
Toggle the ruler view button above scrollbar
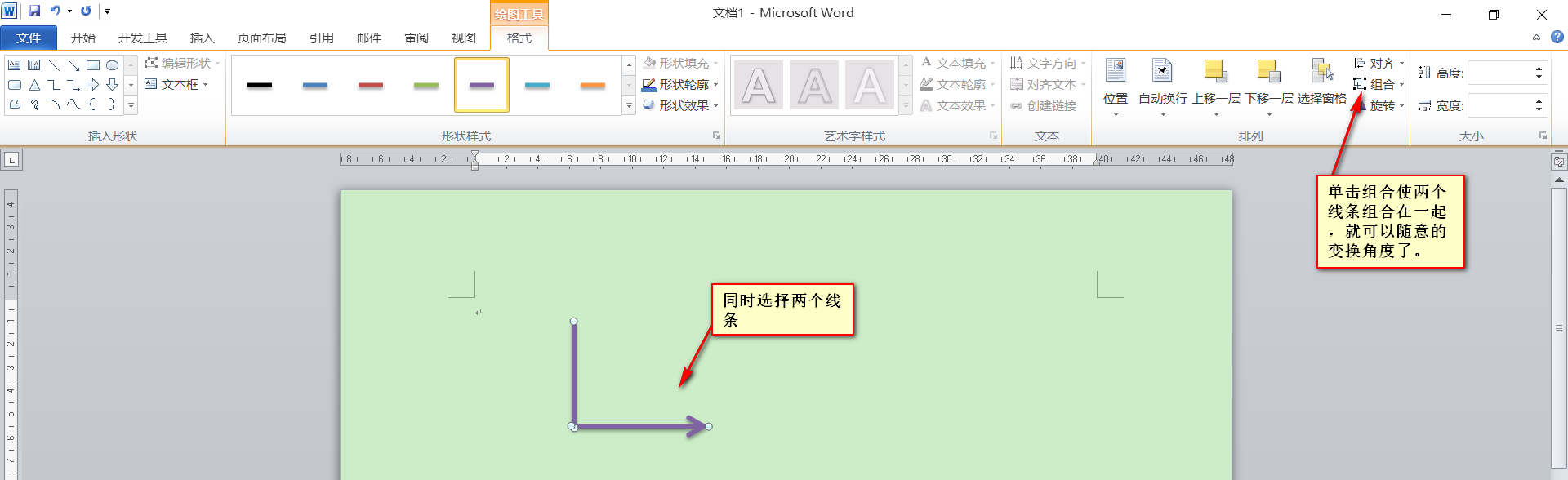(1559, 162)
